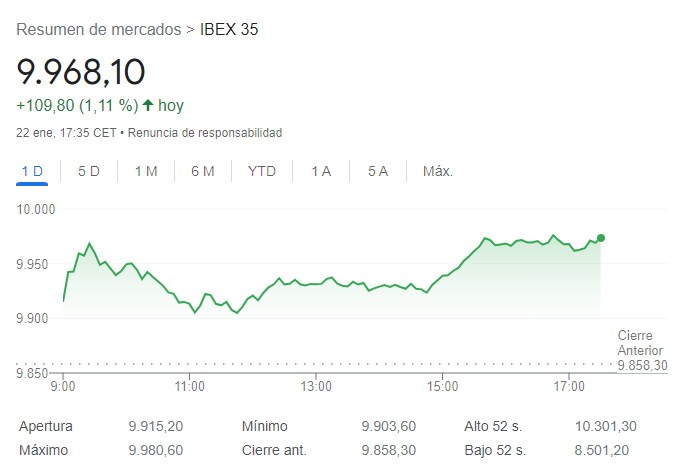Open the Máx. range tab
This screenshot has height=474, width=679.
(x=437, y=171)
